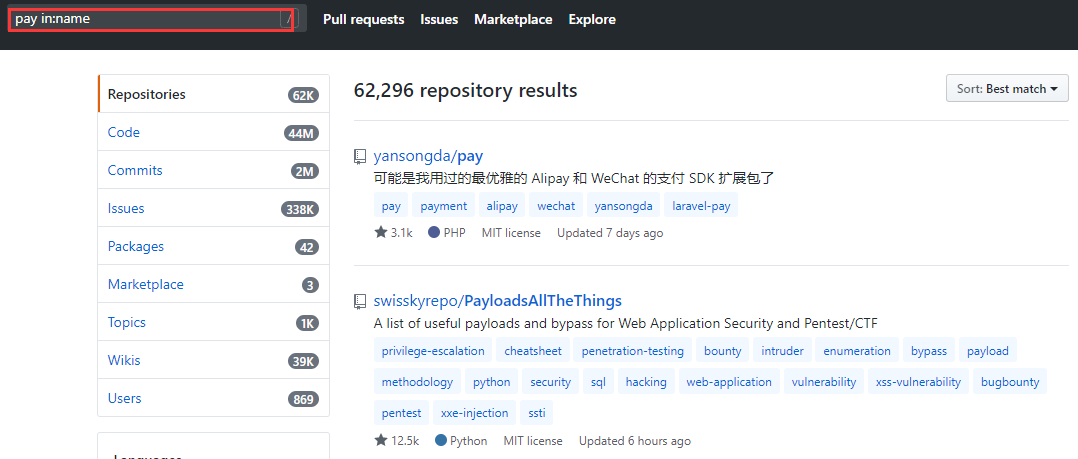Click 'Updated 6 hours ago' text
Image resolution: width=1078 pixels, height=459 pixels.
click(x=635, y=440)
